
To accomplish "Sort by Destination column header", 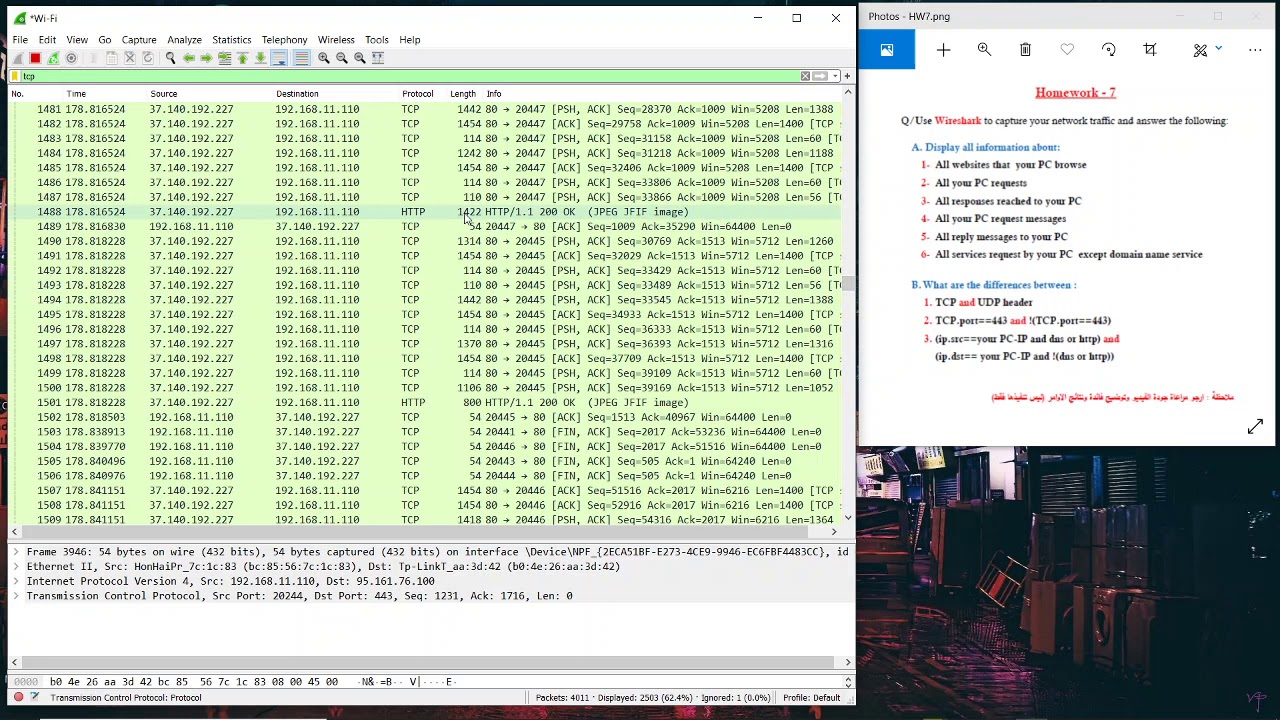I will point(297,94).
